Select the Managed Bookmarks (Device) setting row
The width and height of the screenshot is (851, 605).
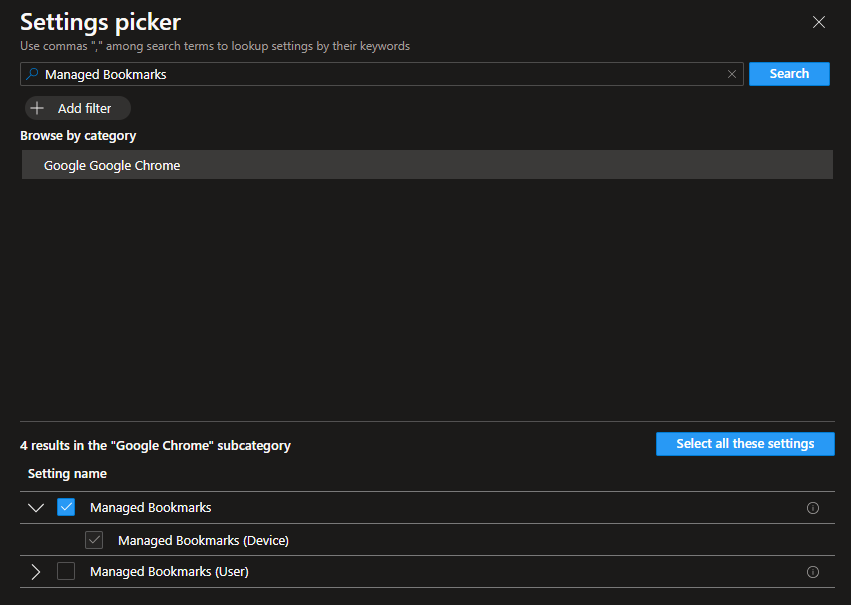(203, 540)
